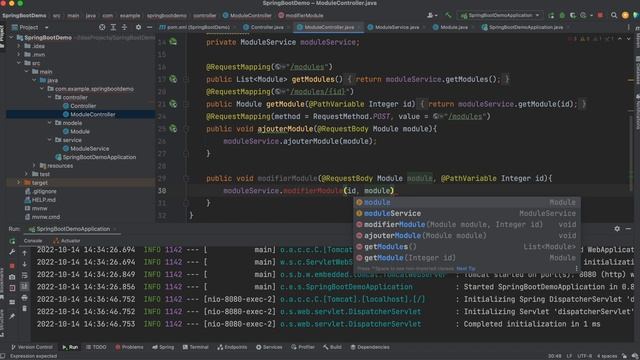Expand the target folder
The image size is (640, 360).
19,183
